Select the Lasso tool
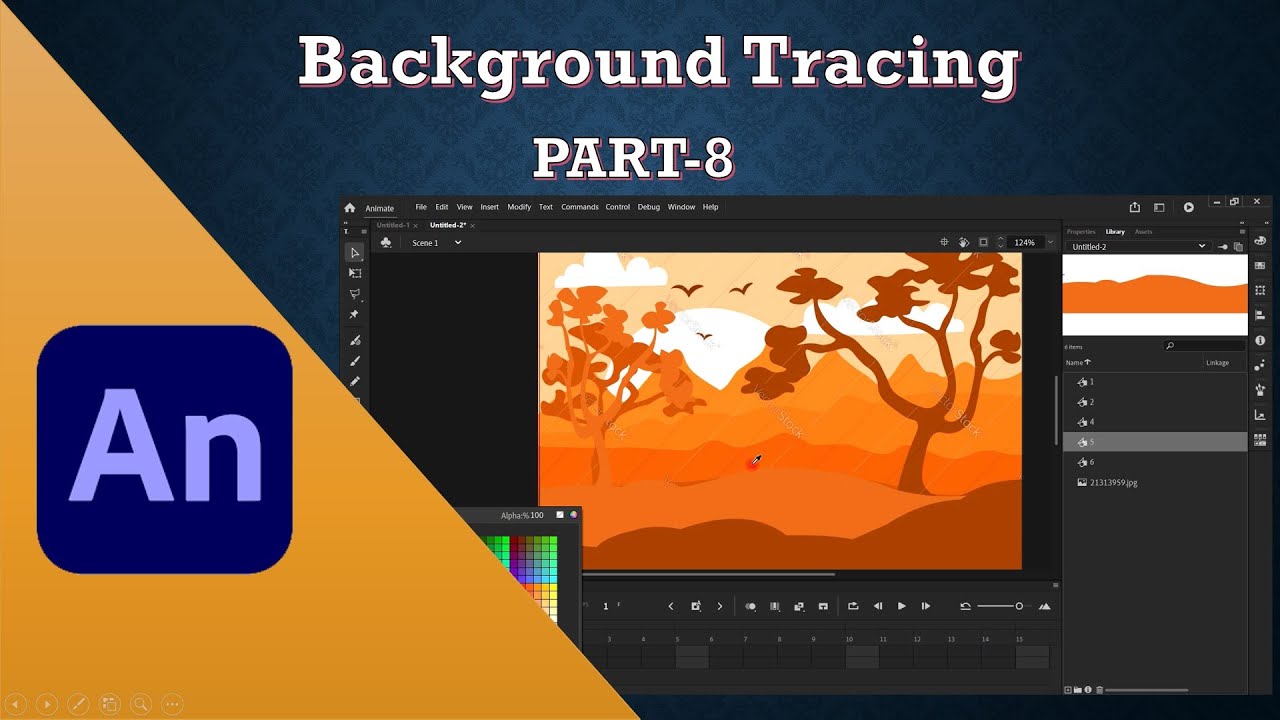The image size is (1280, 720). pos(355,294)
